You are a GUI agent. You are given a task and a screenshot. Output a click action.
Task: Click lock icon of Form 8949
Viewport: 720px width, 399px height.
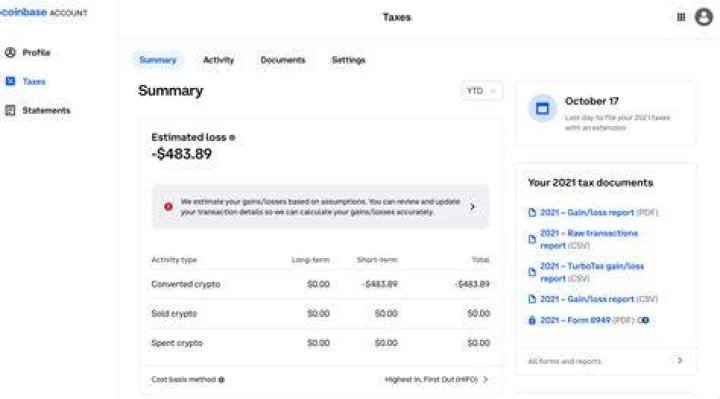532,320
